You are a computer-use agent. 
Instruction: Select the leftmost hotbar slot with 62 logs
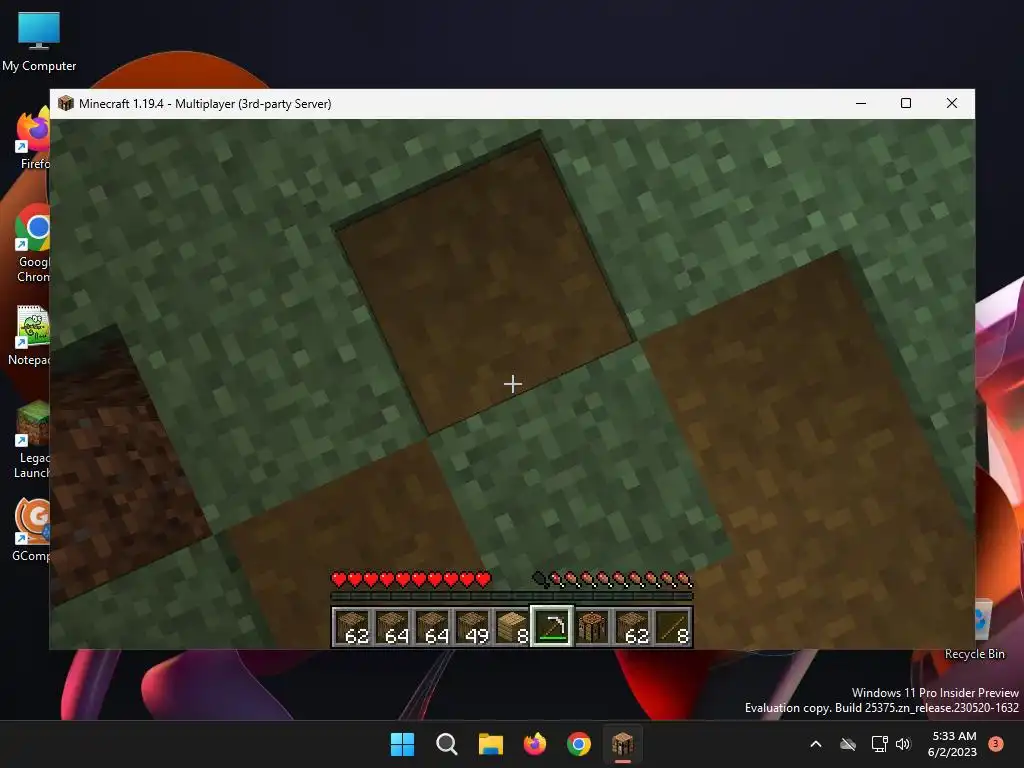click(353, 626)
